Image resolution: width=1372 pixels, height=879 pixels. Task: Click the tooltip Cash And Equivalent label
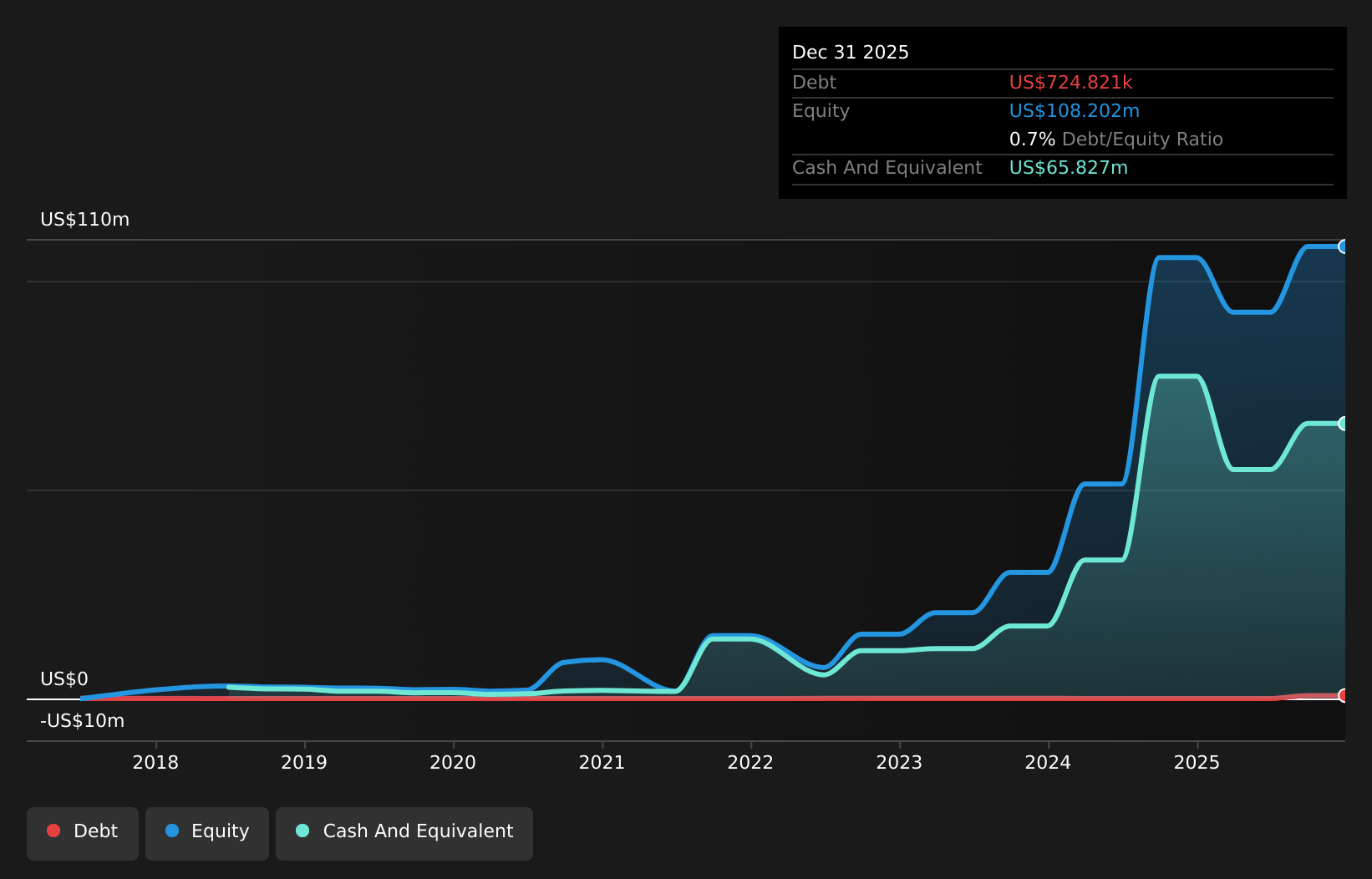tap(887, 168)
